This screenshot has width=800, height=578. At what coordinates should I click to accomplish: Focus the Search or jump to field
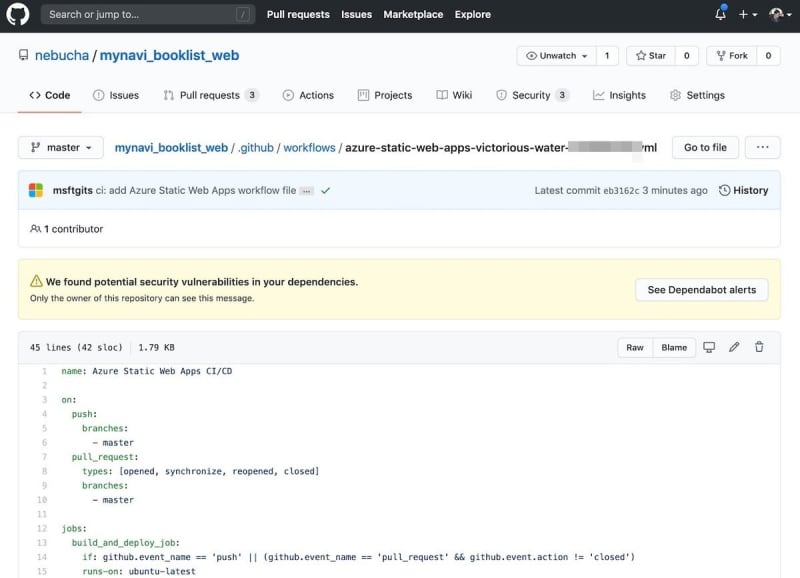tap(147, 14)
